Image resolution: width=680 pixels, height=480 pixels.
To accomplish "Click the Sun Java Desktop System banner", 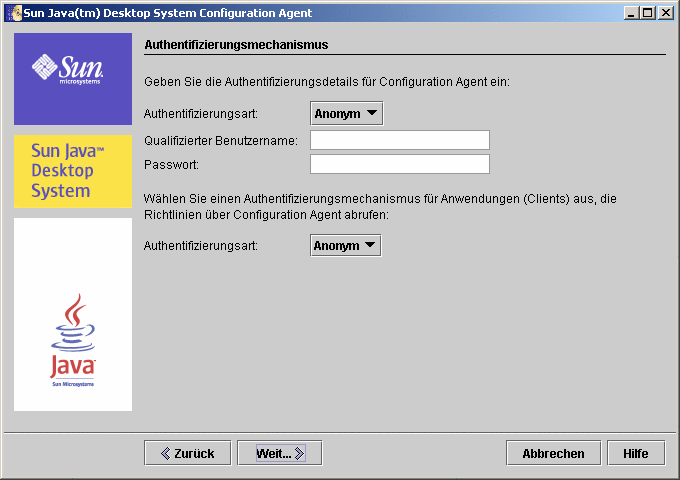I will tap(73, 171).
